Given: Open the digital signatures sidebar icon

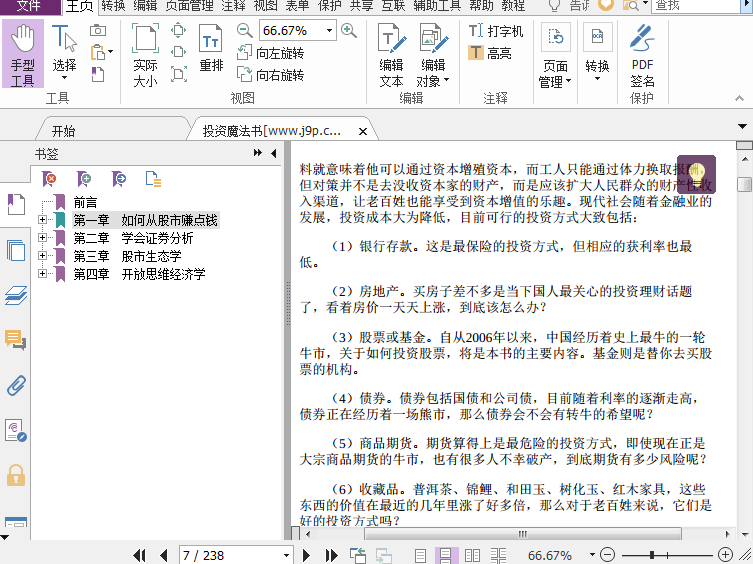Looking at the screenshot, I should pos(16,430).
